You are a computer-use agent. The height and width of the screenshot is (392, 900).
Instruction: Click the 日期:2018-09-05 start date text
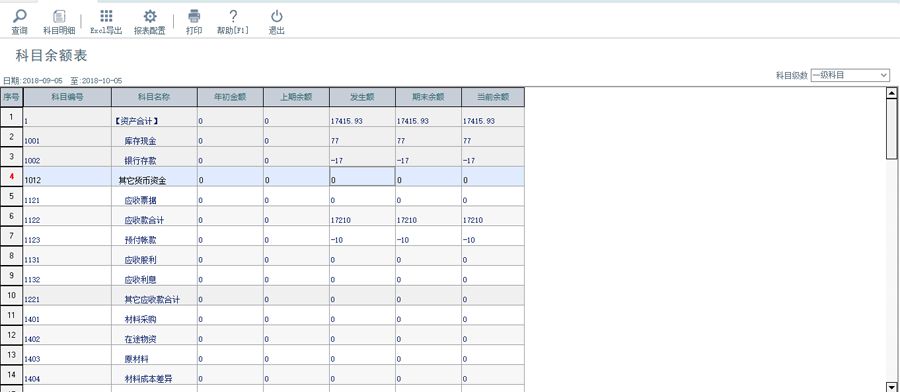point(33,81)
